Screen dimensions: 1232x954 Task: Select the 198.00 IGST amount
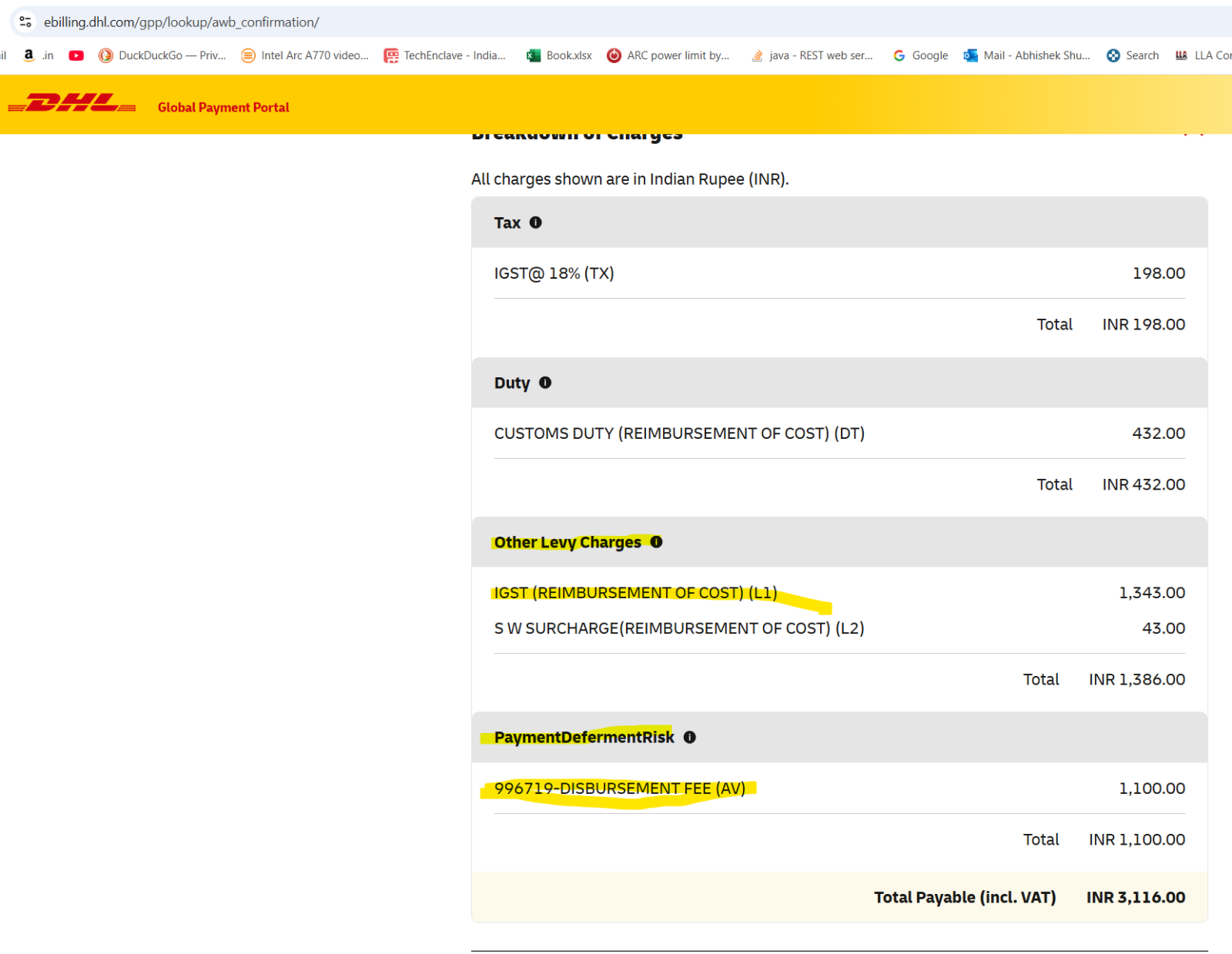[1159, 273]
